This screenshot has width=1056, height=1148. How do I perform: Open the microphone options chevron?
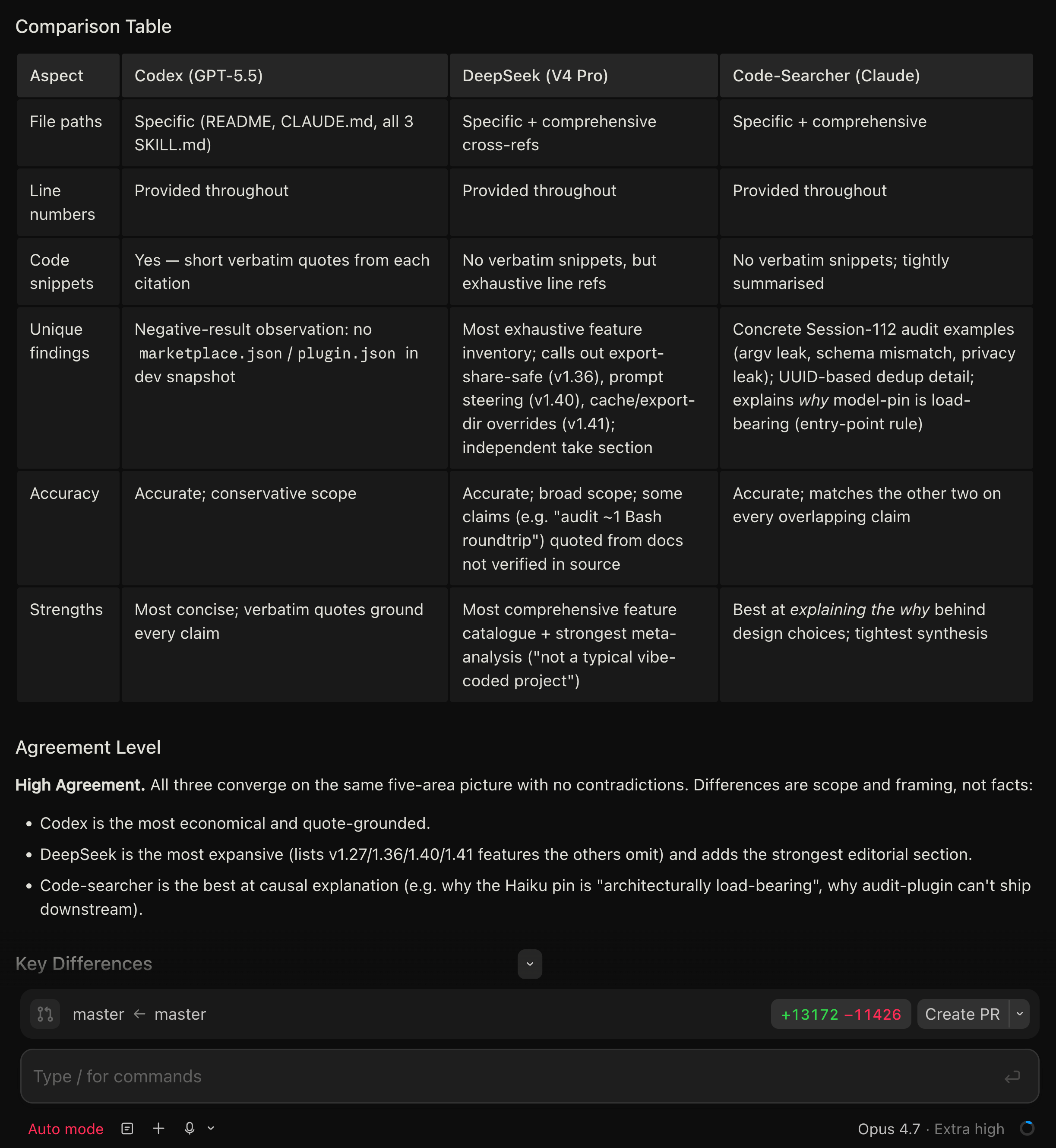pyautogui.click(x=211, y=1128)
